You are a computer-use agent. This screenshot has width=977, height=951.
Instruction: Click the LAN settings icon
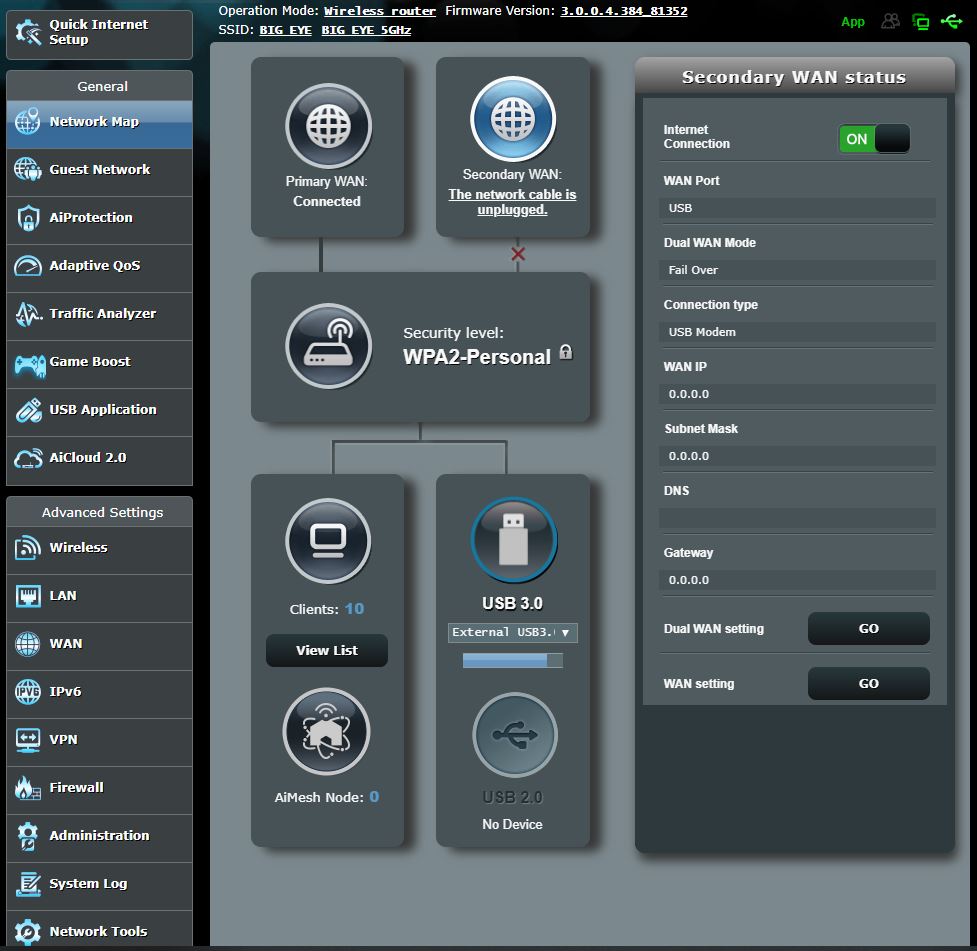pyautogui.click(x=28, y=596)
